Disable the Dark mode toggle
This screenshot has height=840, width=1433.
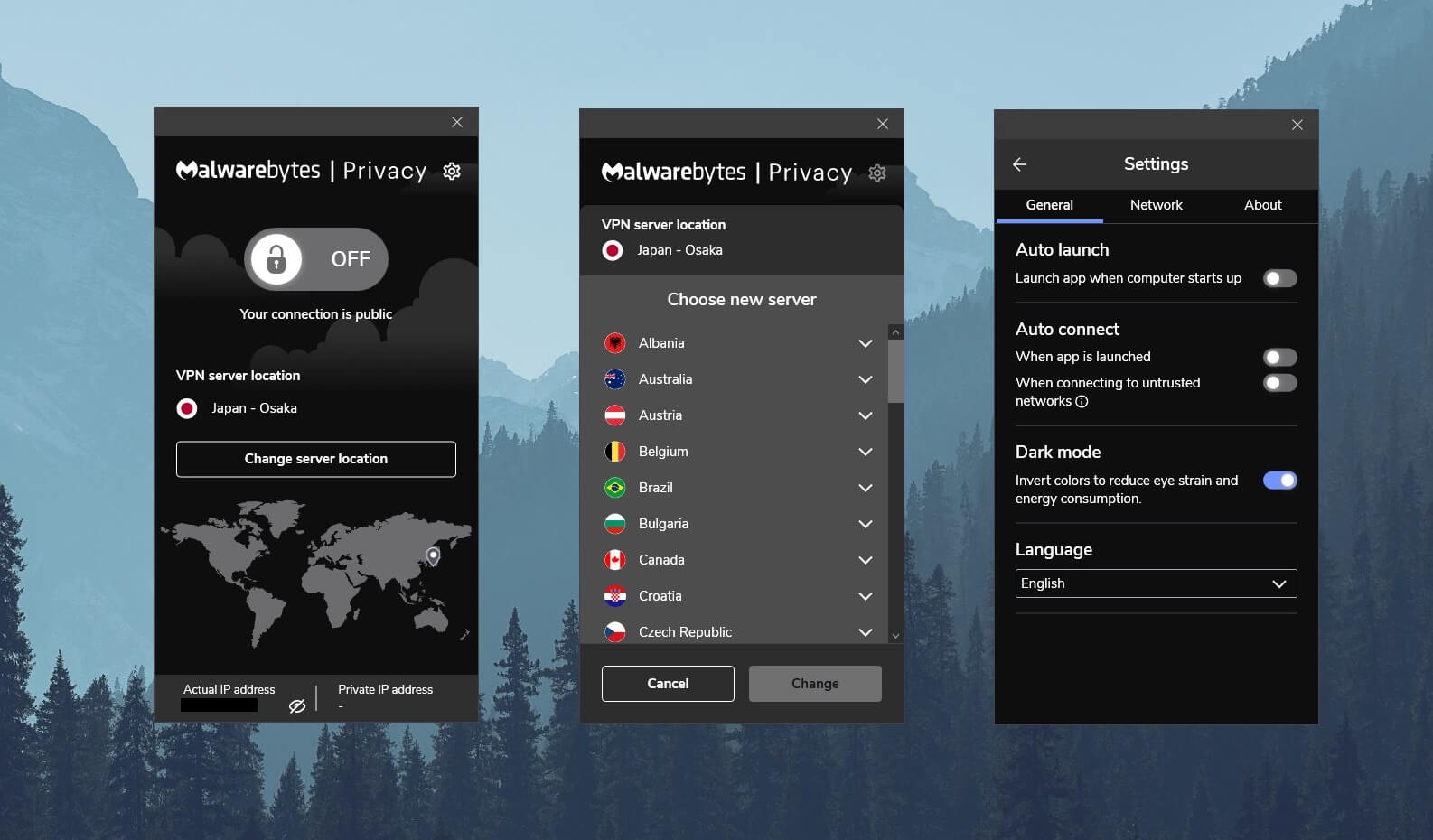click(x=1279, y=481)
